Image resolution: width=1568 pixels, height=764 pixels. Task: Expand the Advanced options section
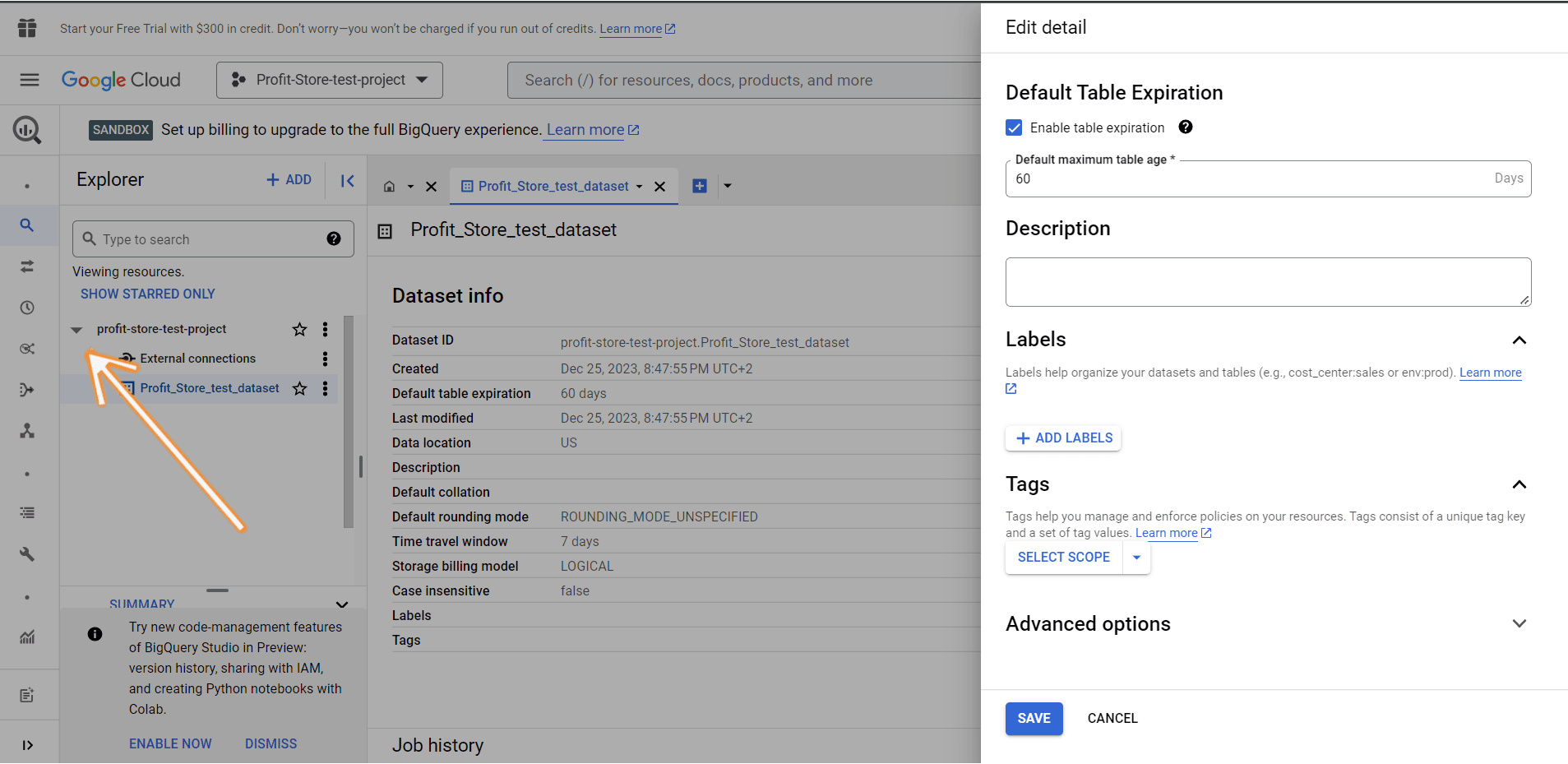[1519, 623]
